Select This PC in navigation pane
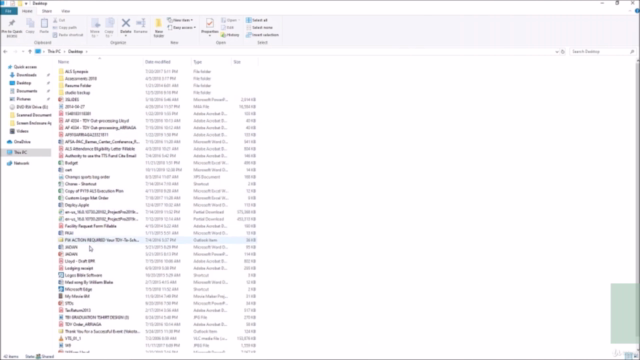The image size is (640, 360). point(20,152)
